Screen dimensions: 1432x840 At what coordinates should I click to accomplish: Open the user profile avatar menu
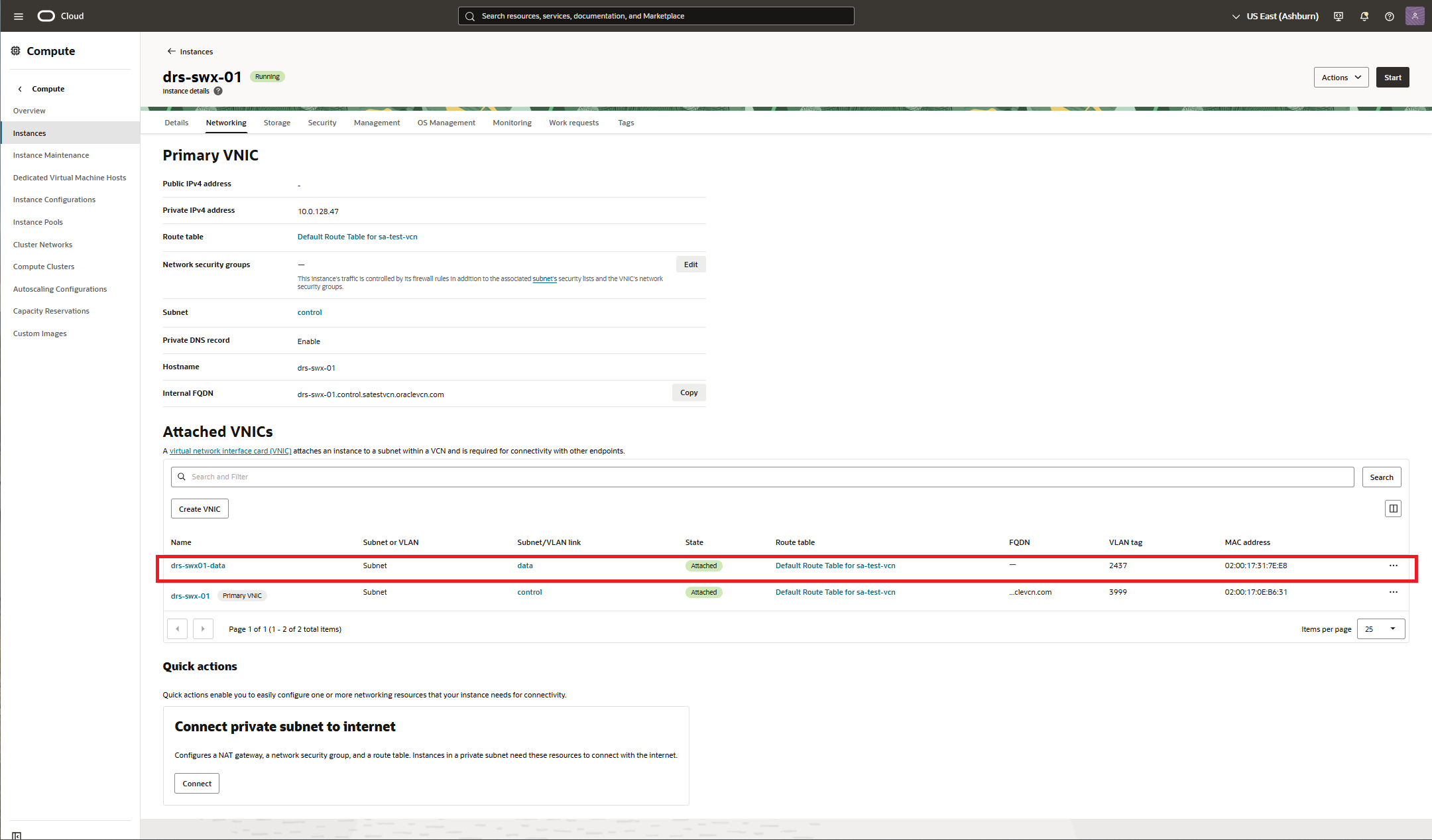pos(1415,16)
